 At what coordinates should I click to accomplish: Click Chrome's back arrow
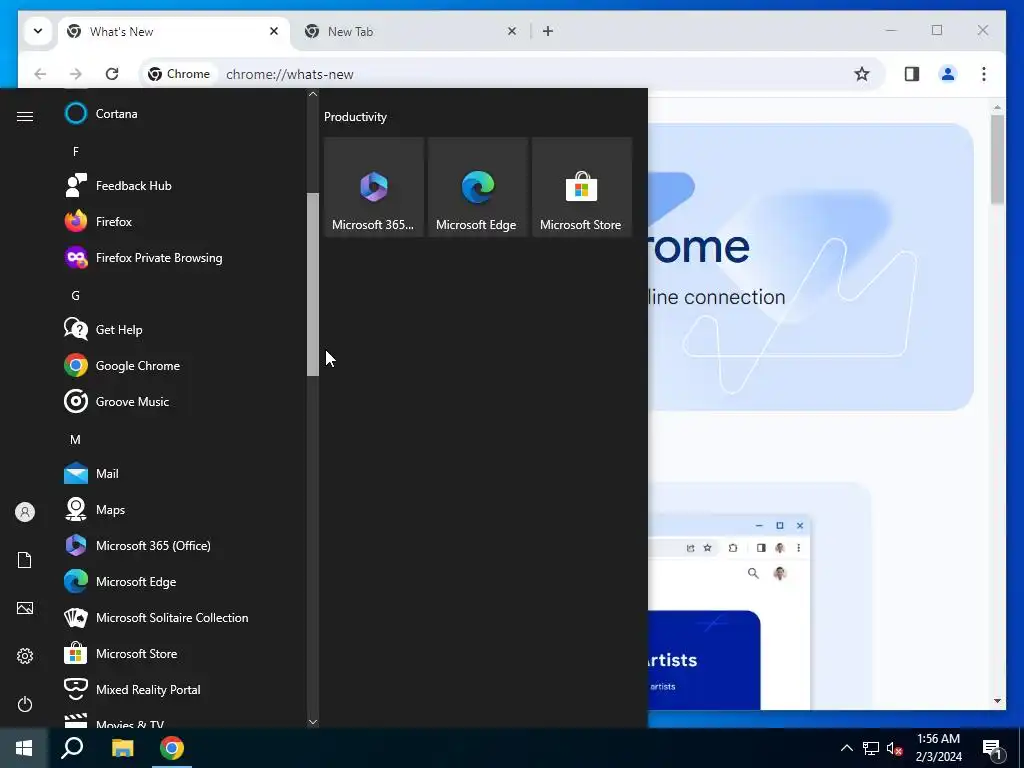(40, 74)
